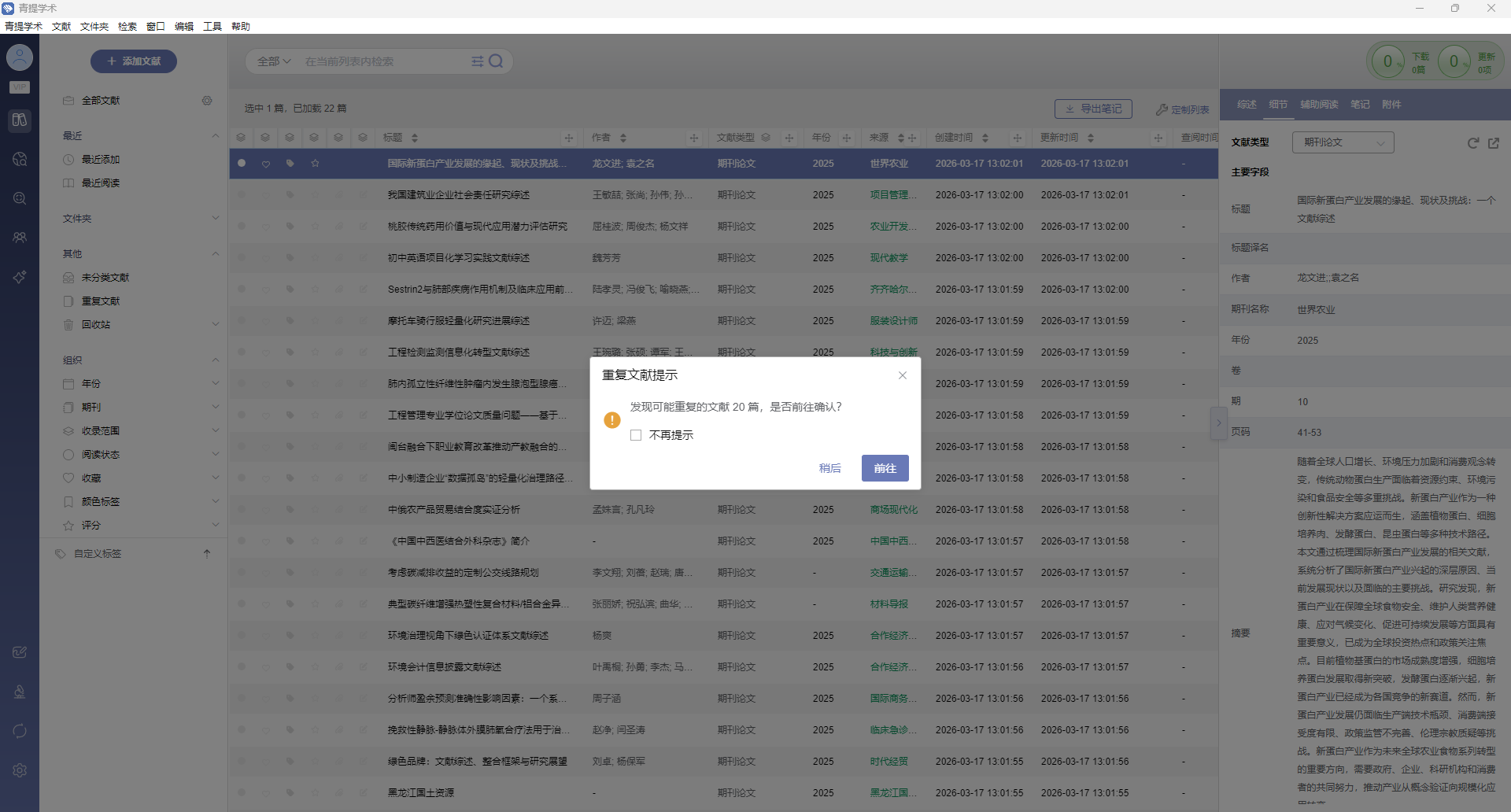Open the library books icon in sidebar
Image resolution: width=1511 pixels, height=812 pixels.
[x=20, y=120]
